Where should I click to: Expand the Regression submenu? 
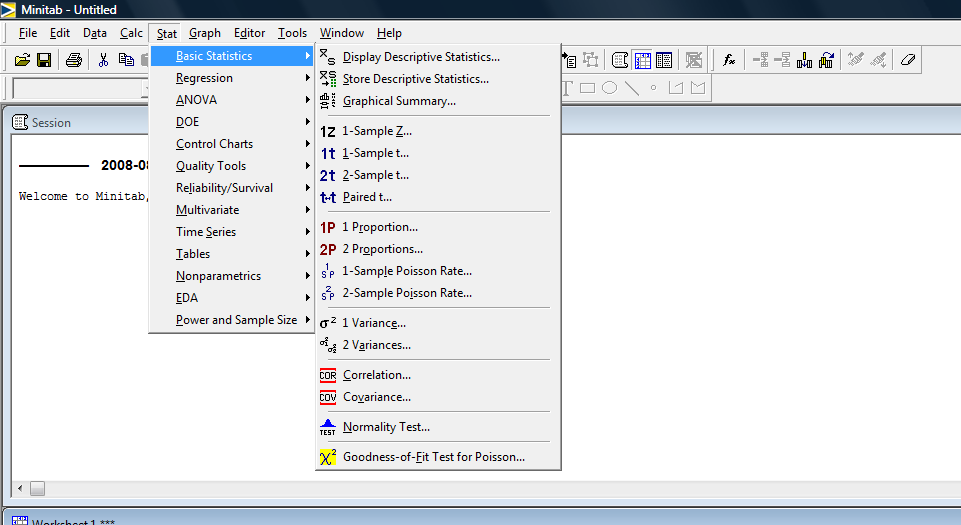[x=232, y=78]
